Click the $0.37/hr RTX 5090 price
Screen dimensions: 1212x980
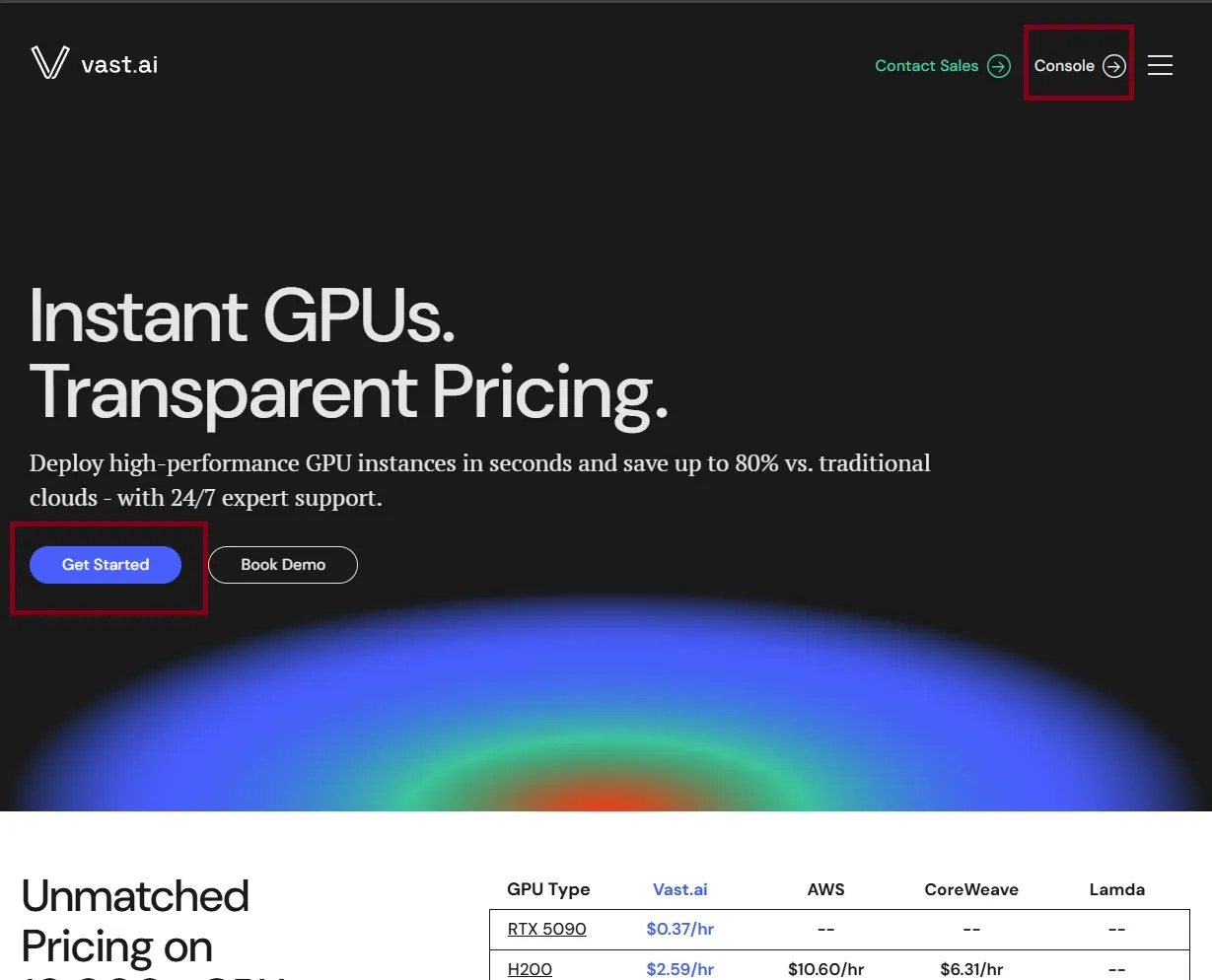click(680, 929)
